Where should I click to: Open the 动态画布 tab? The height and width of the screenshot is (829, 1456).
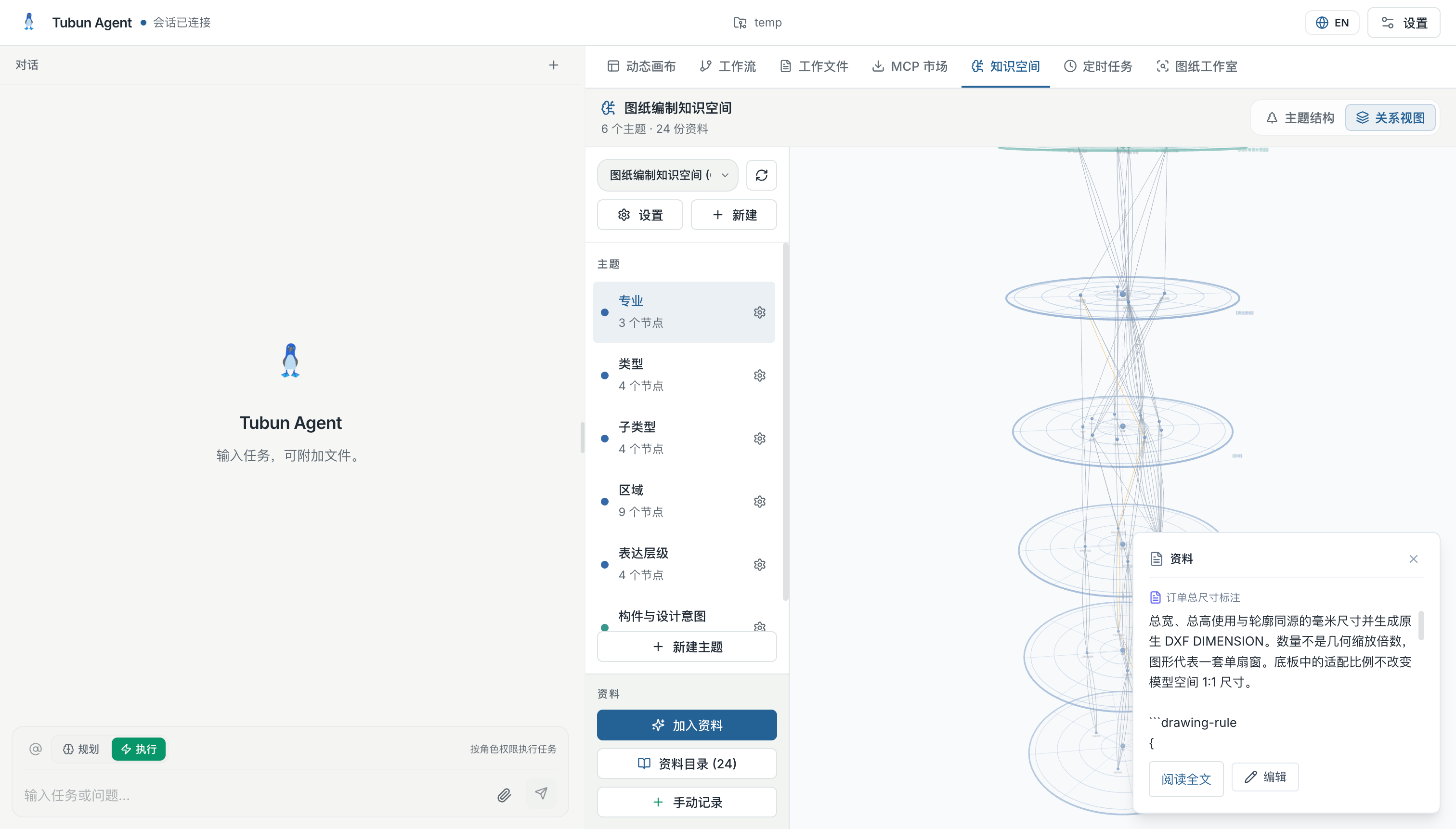tap(641, 66)
